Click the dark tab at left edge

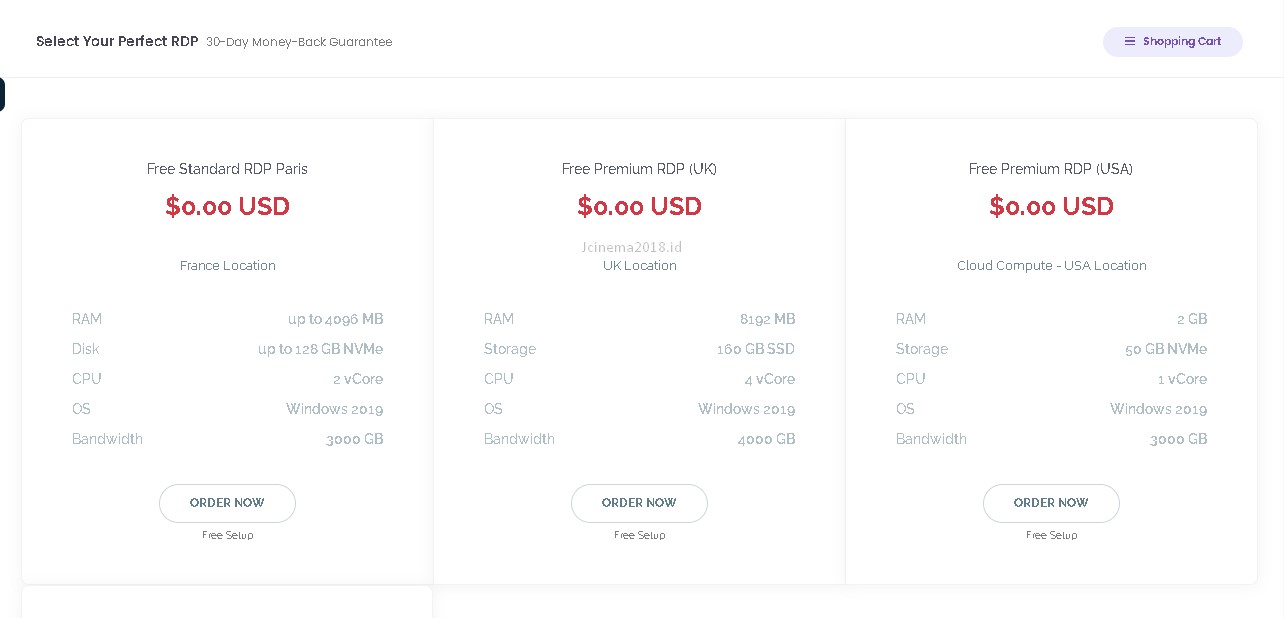(x=2, y=95)
